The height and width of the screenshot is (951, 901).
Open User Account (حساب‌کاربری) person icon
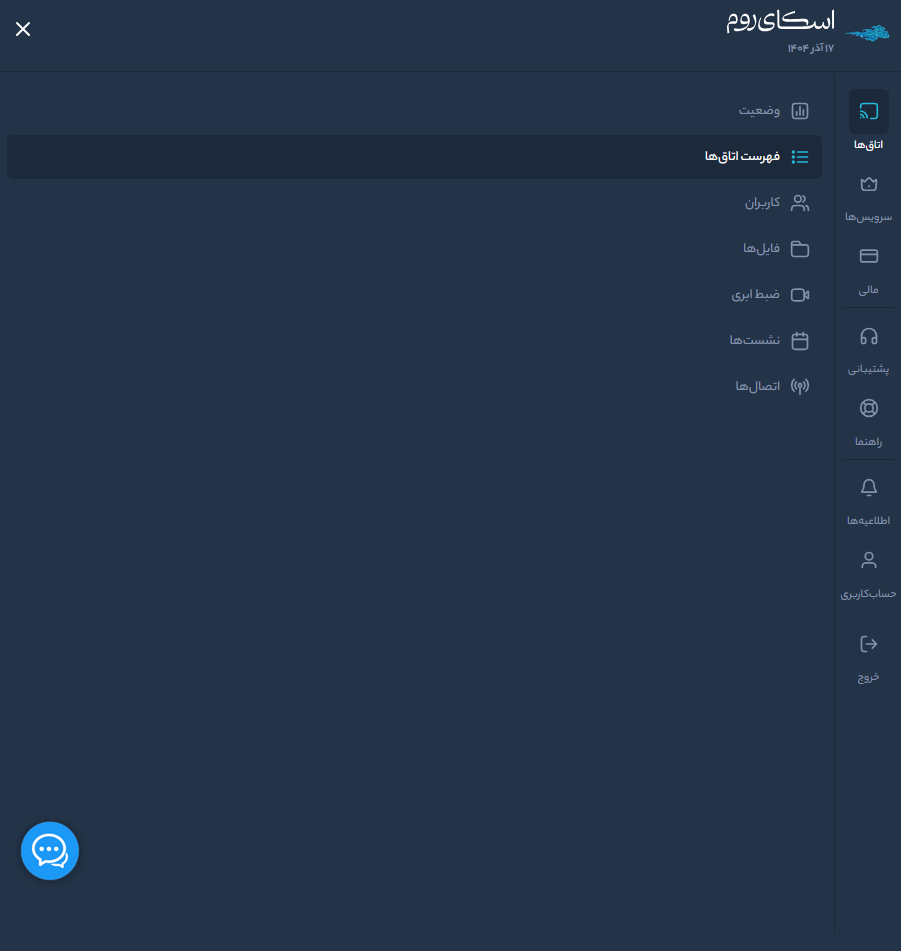coord(868,560)
